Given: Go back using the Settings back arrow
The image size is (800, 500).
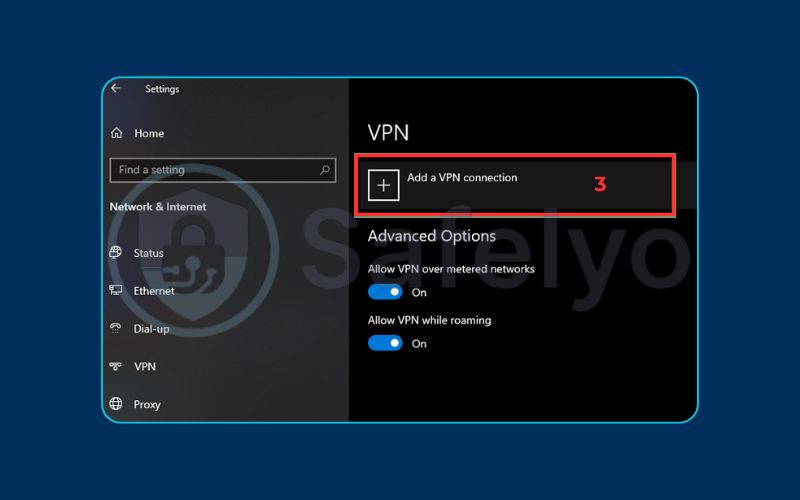Looking at the screenshot, I should [116, 88].
